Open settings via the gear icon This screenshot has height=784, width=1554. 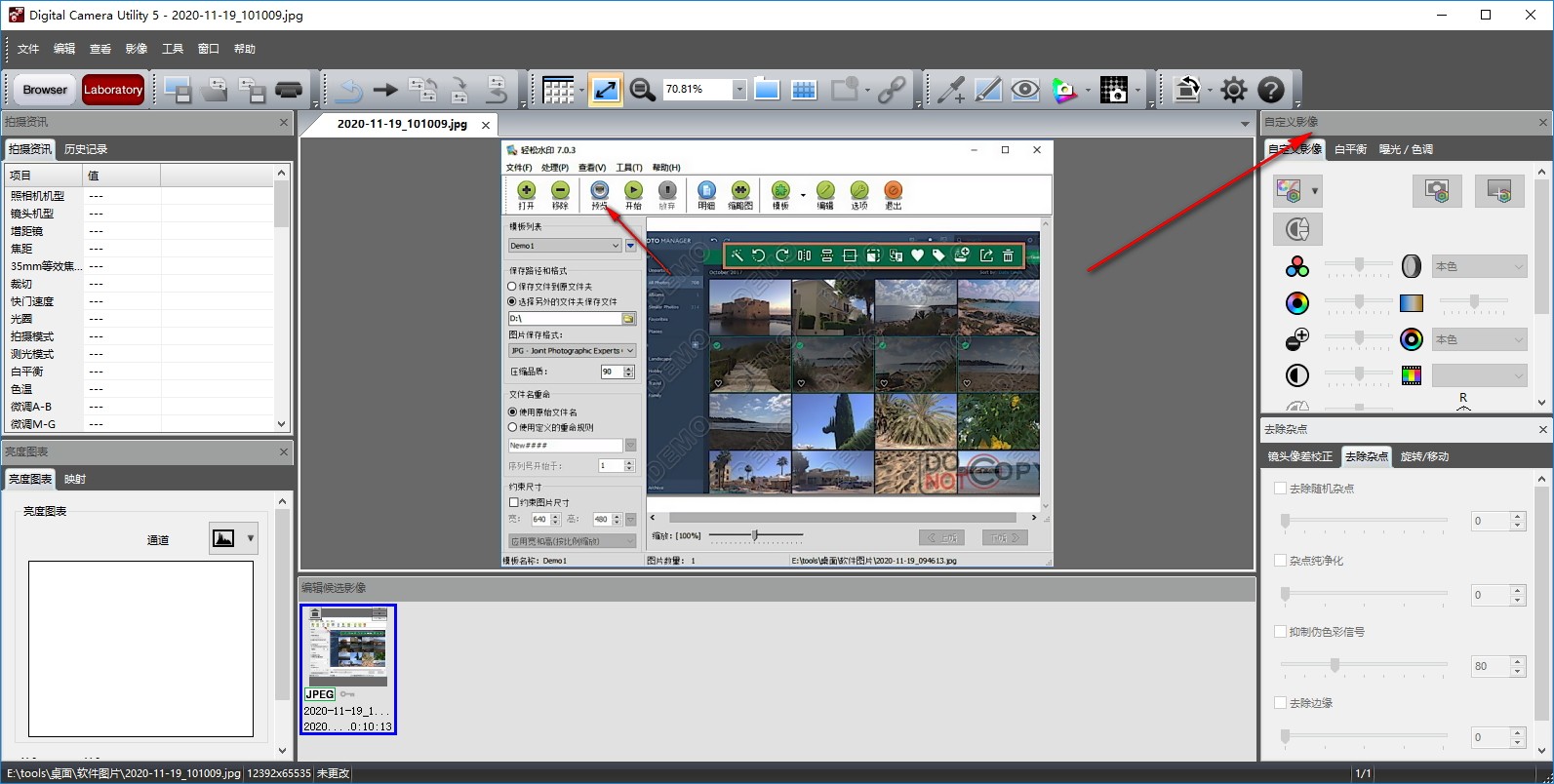[1234, 90]
